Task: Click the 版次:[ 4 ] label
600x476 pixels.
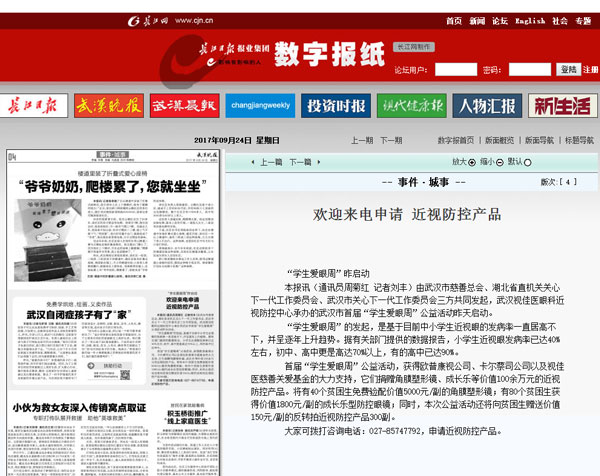Action: pos(559,182)
